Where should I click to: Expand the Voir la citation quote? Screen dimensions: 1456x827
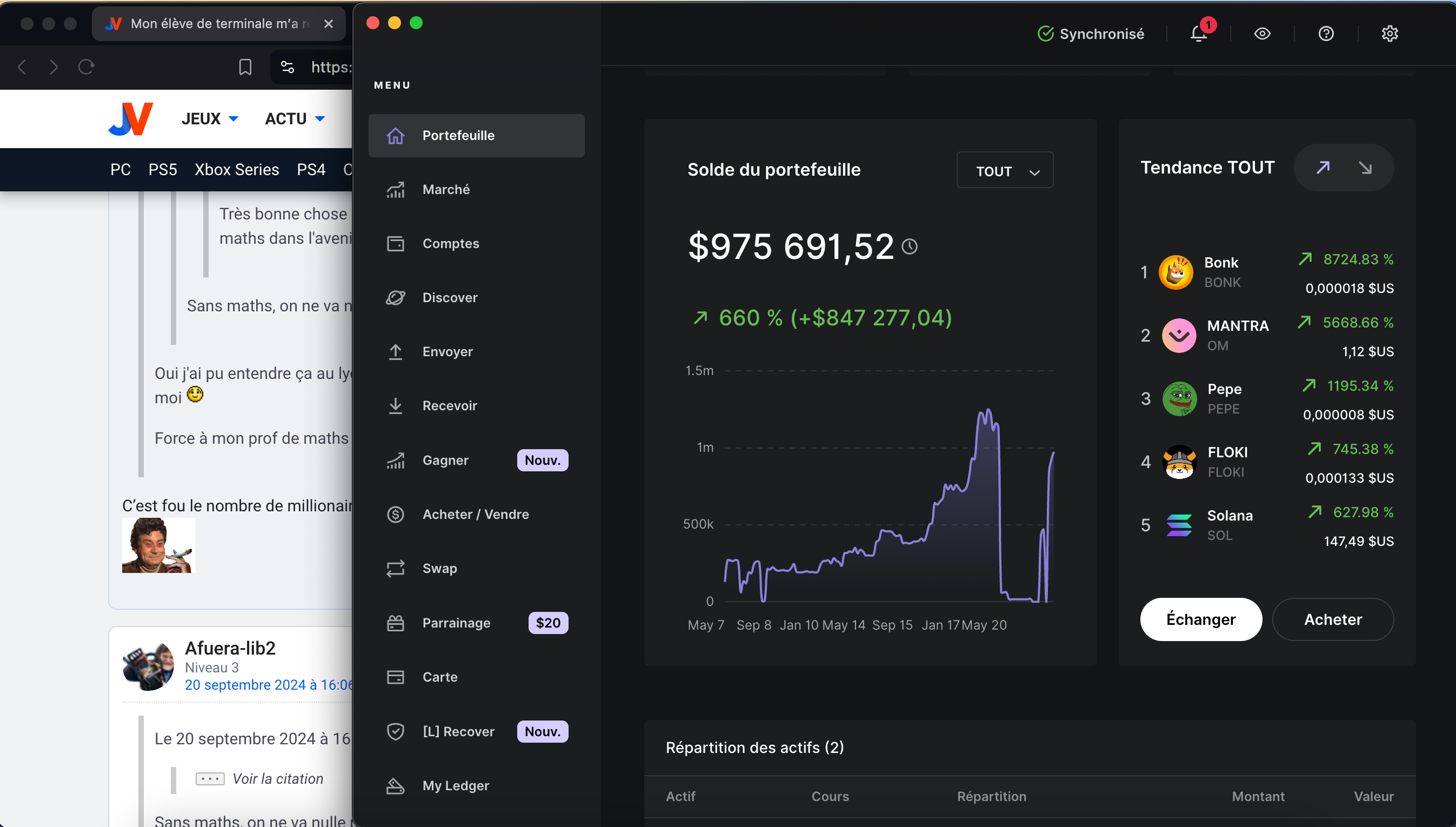point(259,779)
